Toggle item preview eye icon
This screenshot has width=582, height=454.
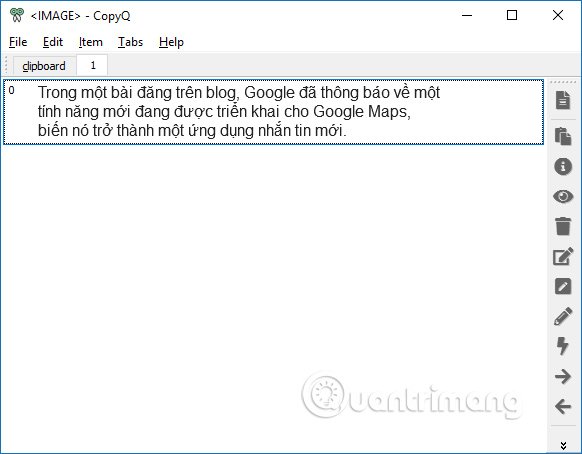(x=563, y=196)
